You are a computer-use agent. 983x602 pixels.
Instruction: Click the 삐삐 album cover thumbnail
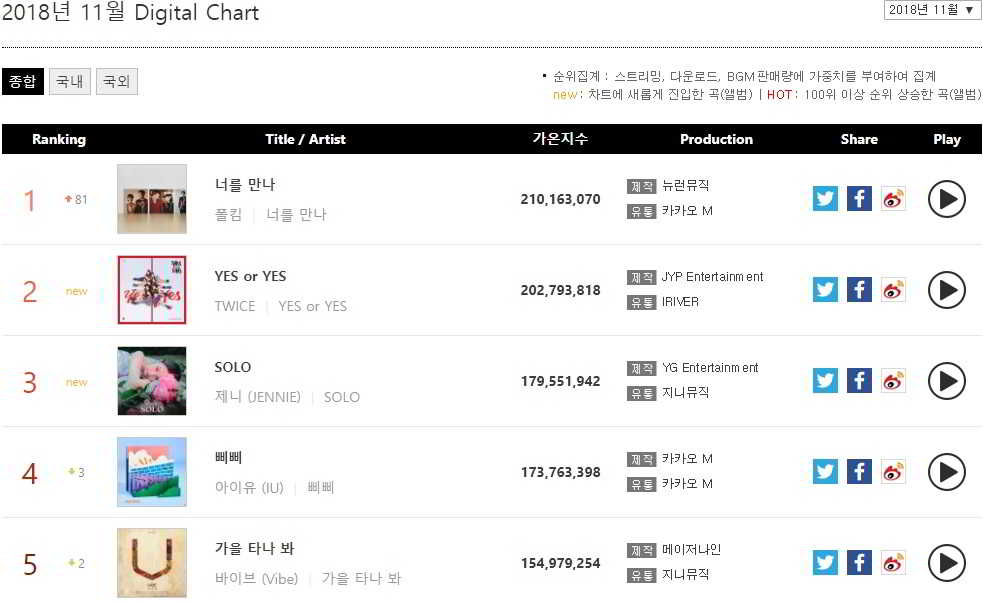tap(152, 472)
